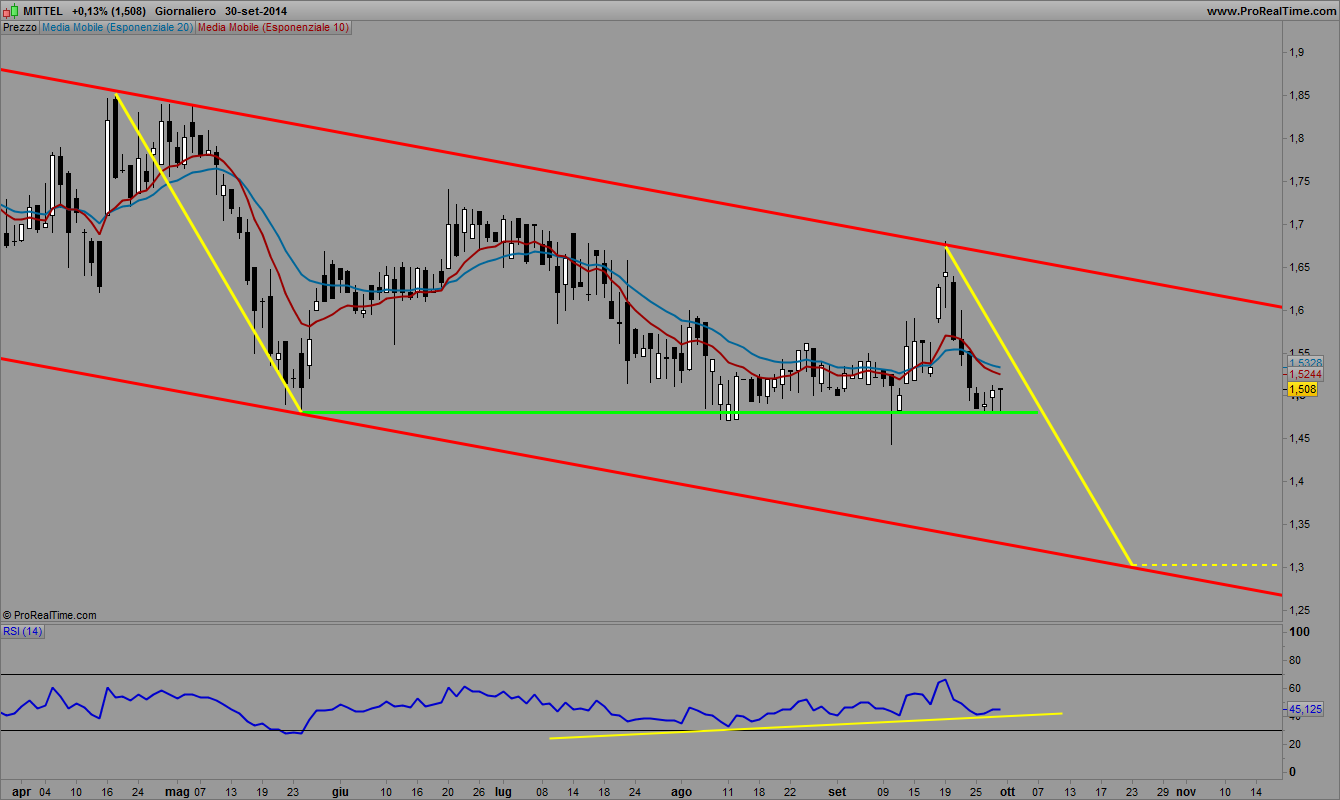Click the yellow 1,508 current price tag
Image resolution: width=1340 pixels, height=800 pixels.
(x=1302, y=388)
